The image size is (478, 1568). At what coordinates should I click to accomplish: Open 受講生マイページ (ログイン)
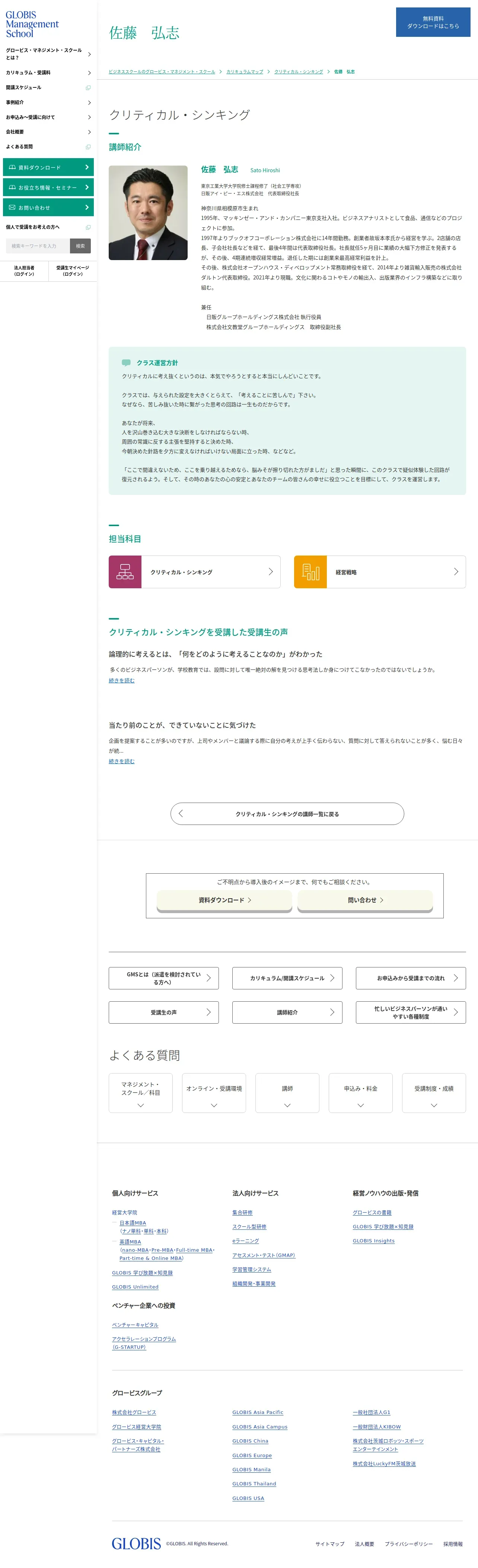point(73,271)
